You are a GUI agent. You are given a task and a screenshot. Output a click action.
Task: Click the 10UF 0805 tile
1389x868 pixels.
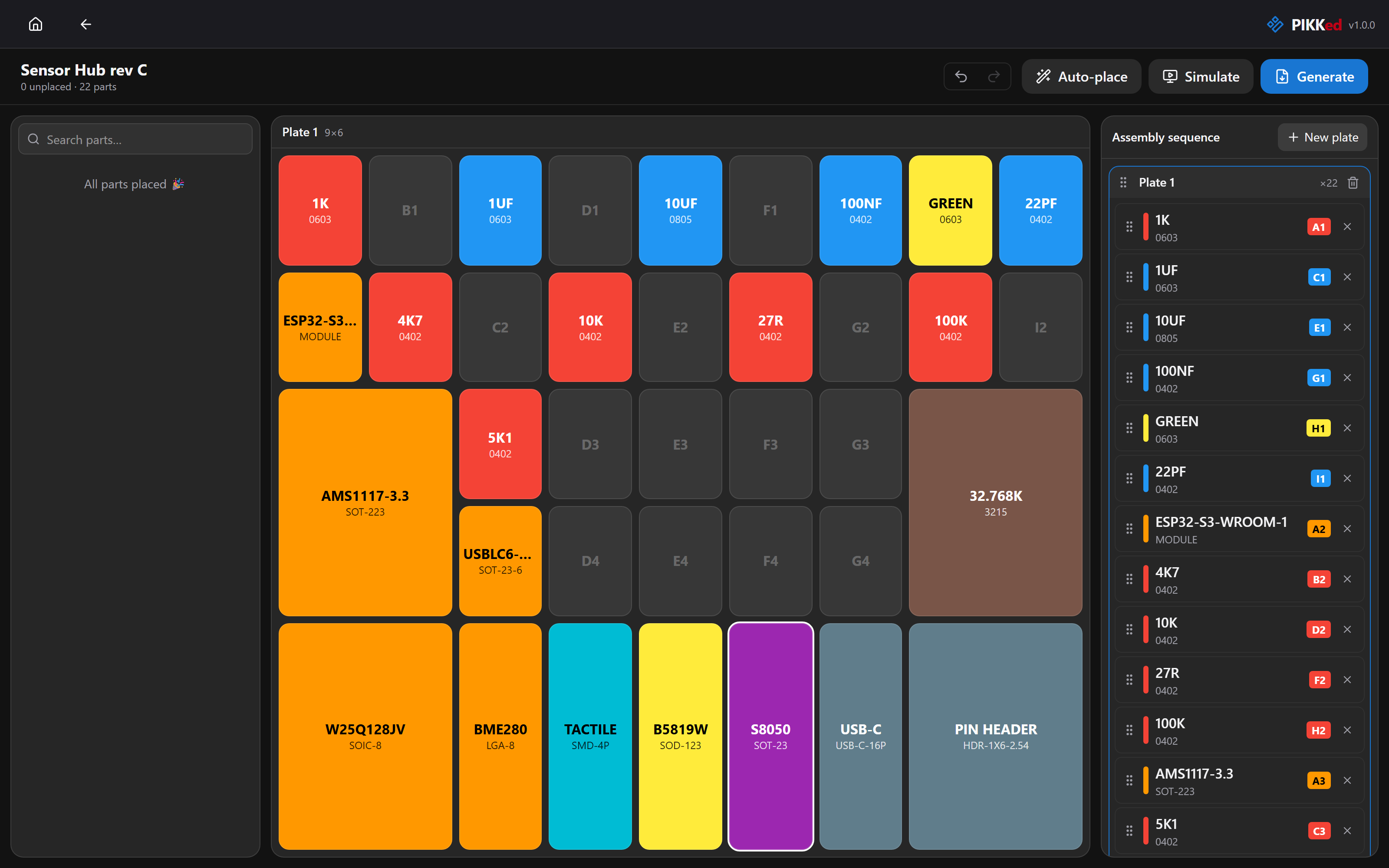[681, 210]
